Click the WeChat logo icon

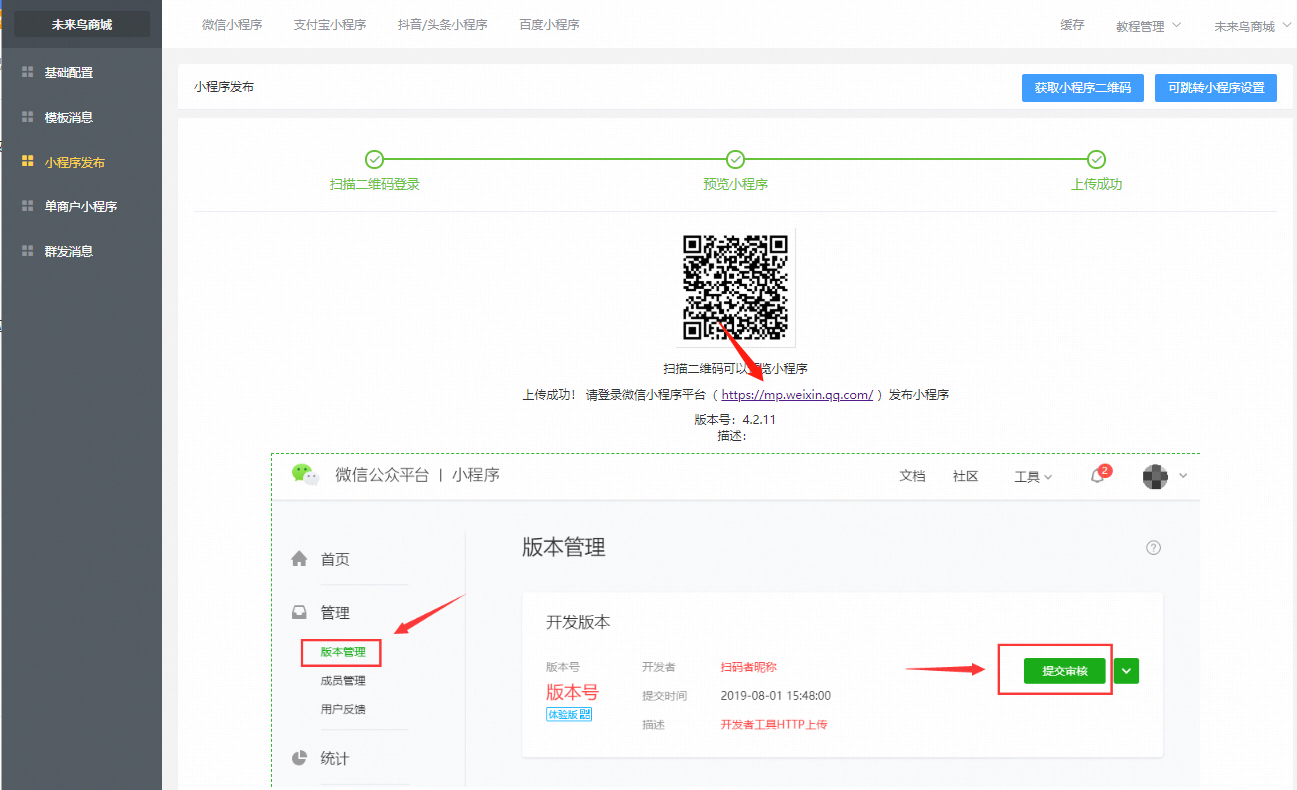pyautogui.click(x=306, y=474)
